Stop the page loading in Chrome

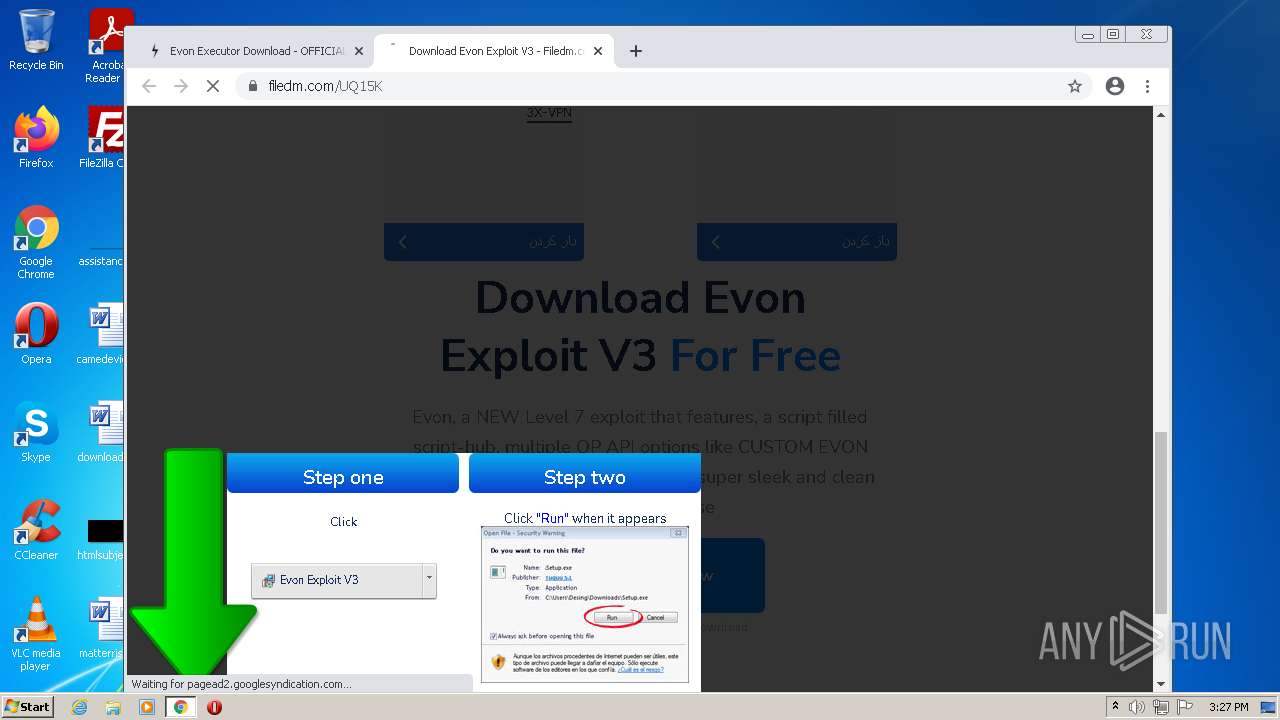[x=213, y=86]
